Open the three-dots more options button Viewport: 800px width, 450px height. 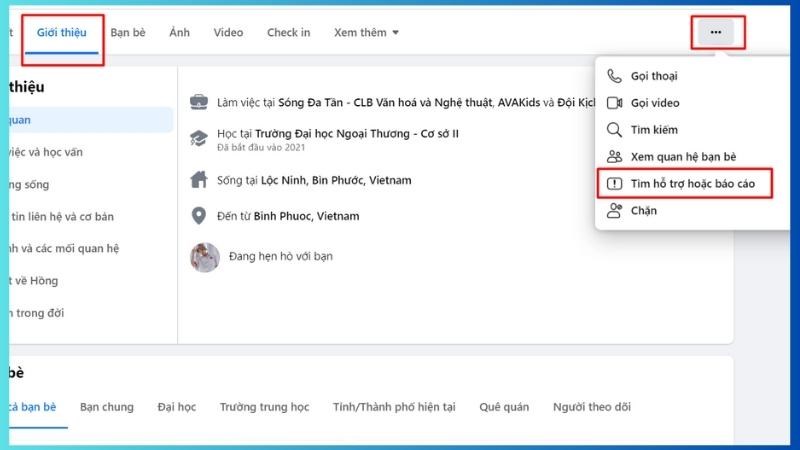pyautogui.click(x=715, y=32)
